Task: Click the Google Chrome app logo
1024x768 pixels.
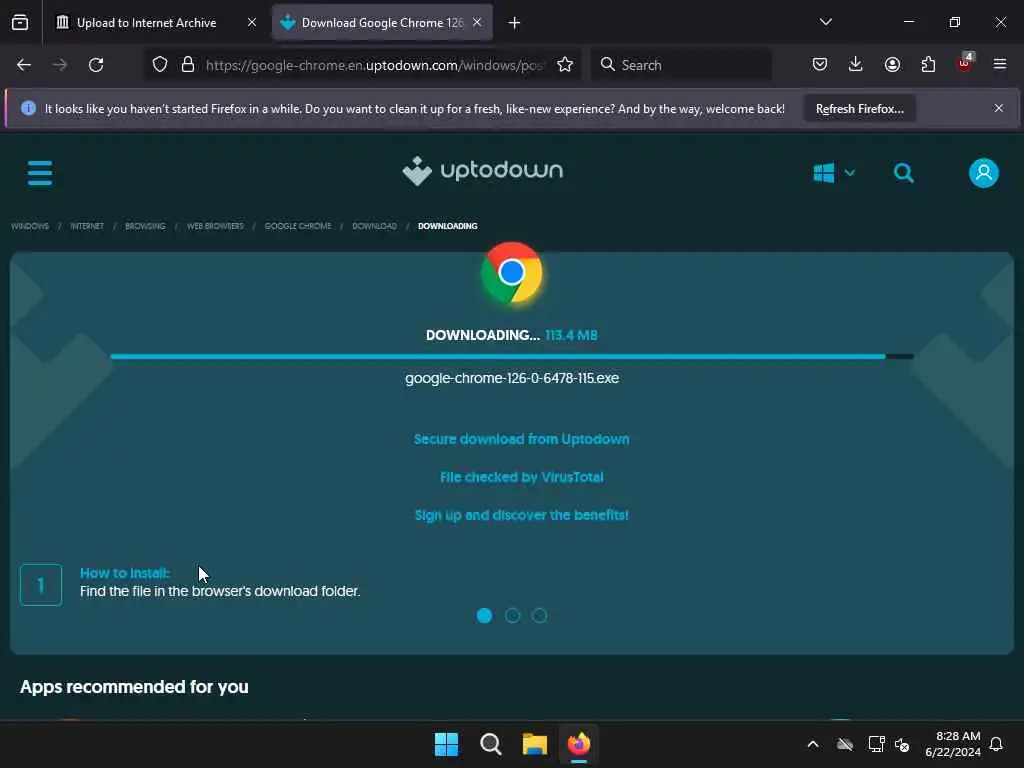Action: (x=511, y=273)
